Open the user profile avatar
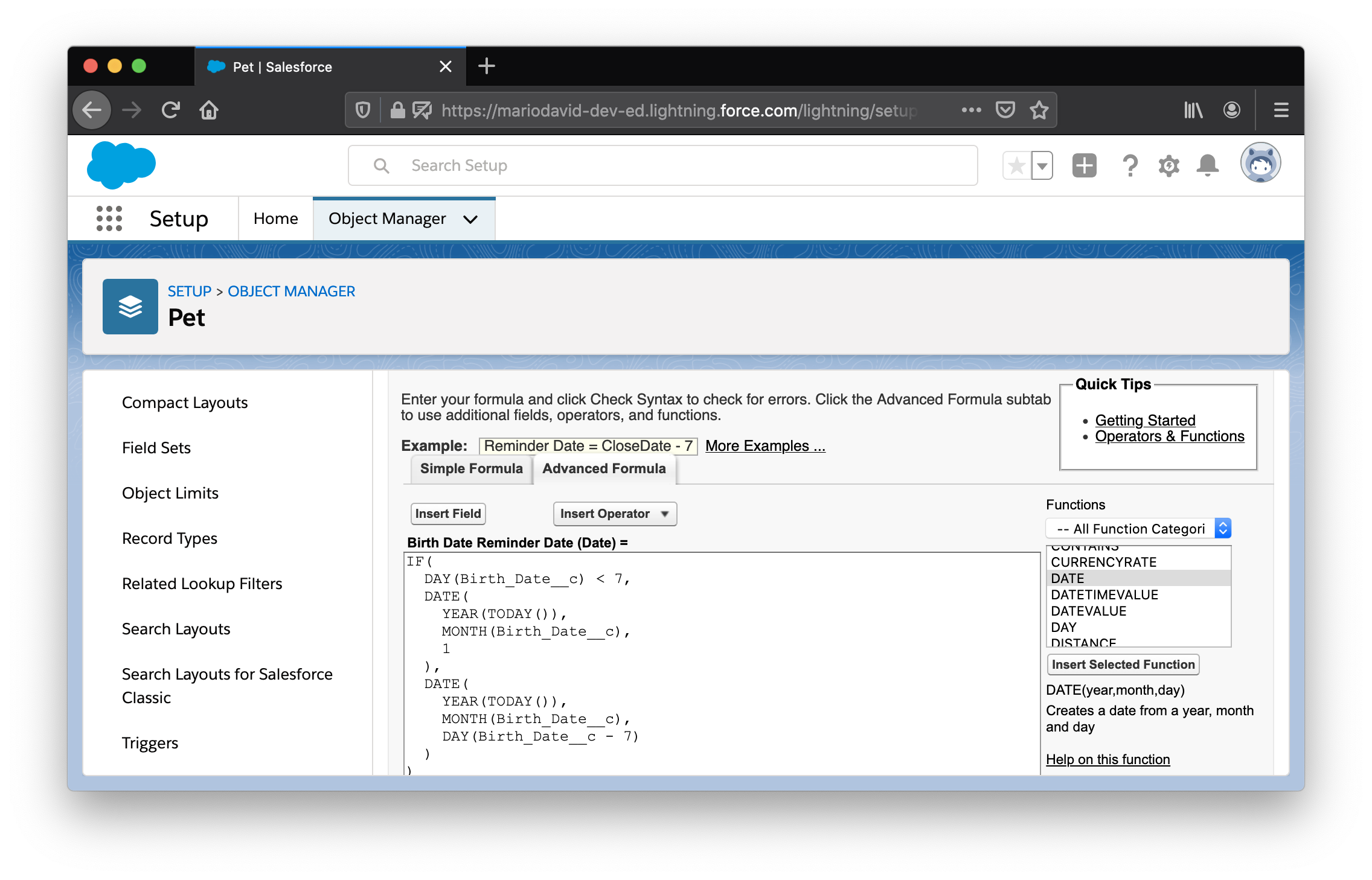This screenshot has height=880, width=1372. [1261, 163]
